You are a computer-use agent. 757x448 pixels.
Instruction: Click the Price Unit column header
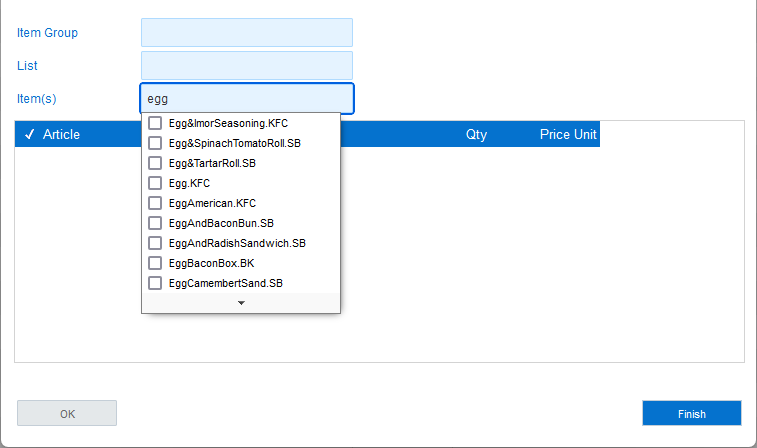[567, 134]
